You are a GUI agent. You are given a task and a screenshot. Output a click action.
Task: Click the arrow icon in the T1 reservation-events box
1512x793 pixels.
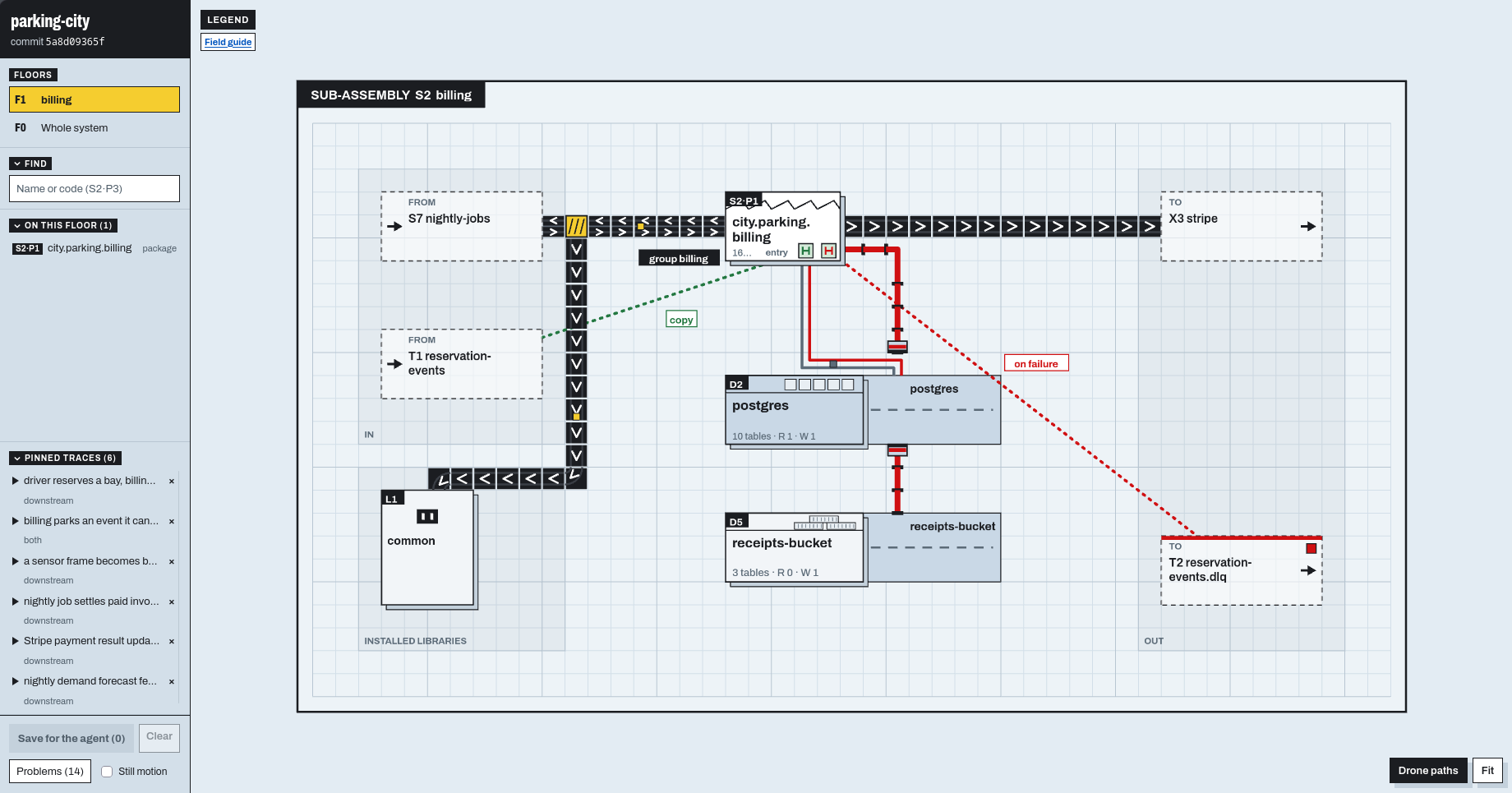[x=394, y=363]
